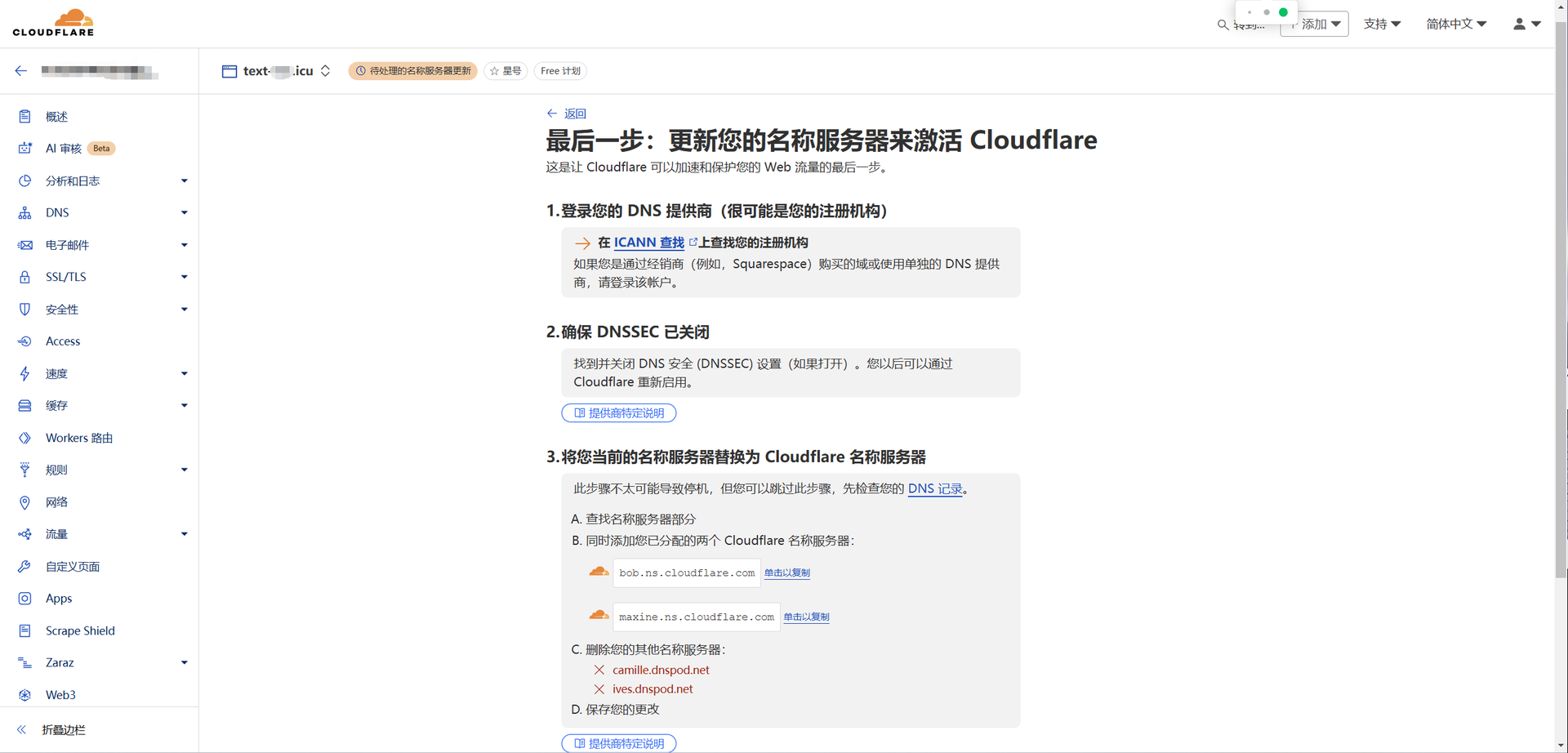
Task: Open the Access menu item
Action: (x=63, y=341)
